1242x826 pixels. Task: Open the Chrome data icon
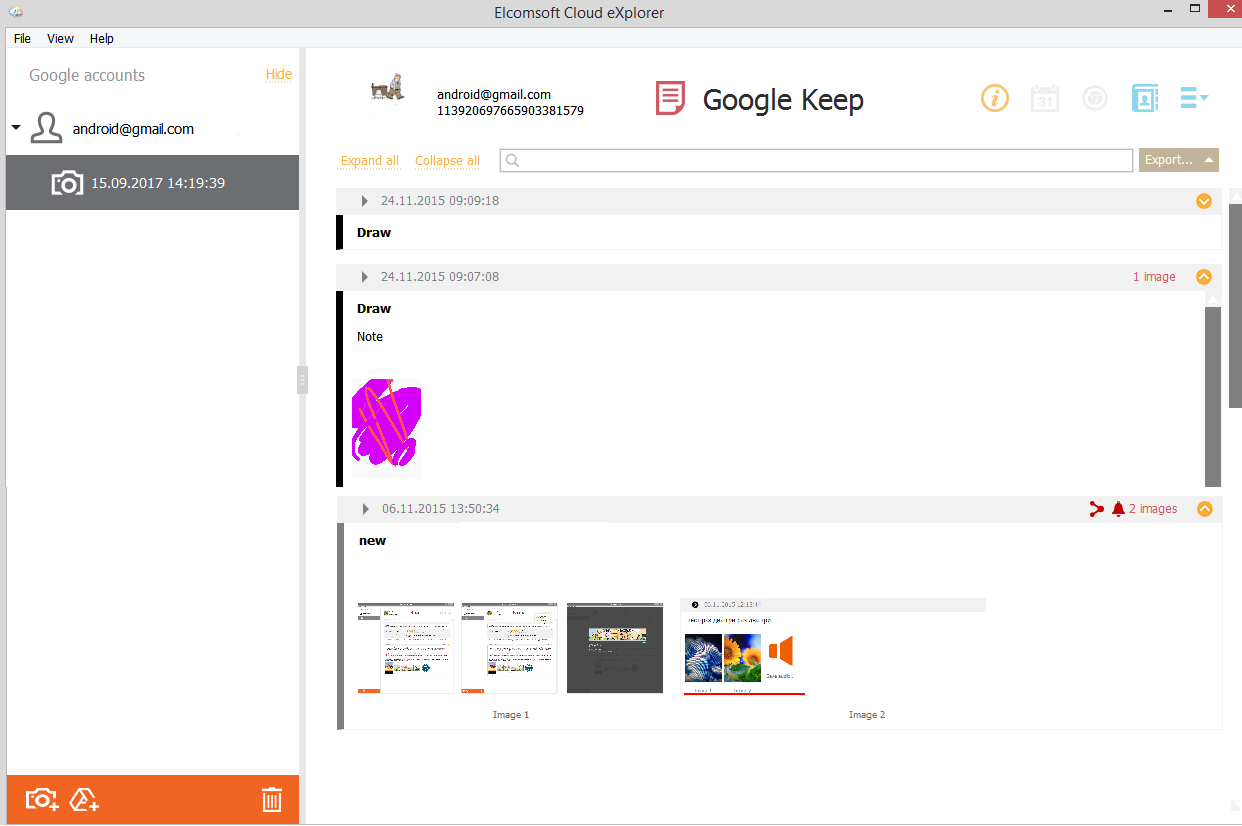point(1095,98)
